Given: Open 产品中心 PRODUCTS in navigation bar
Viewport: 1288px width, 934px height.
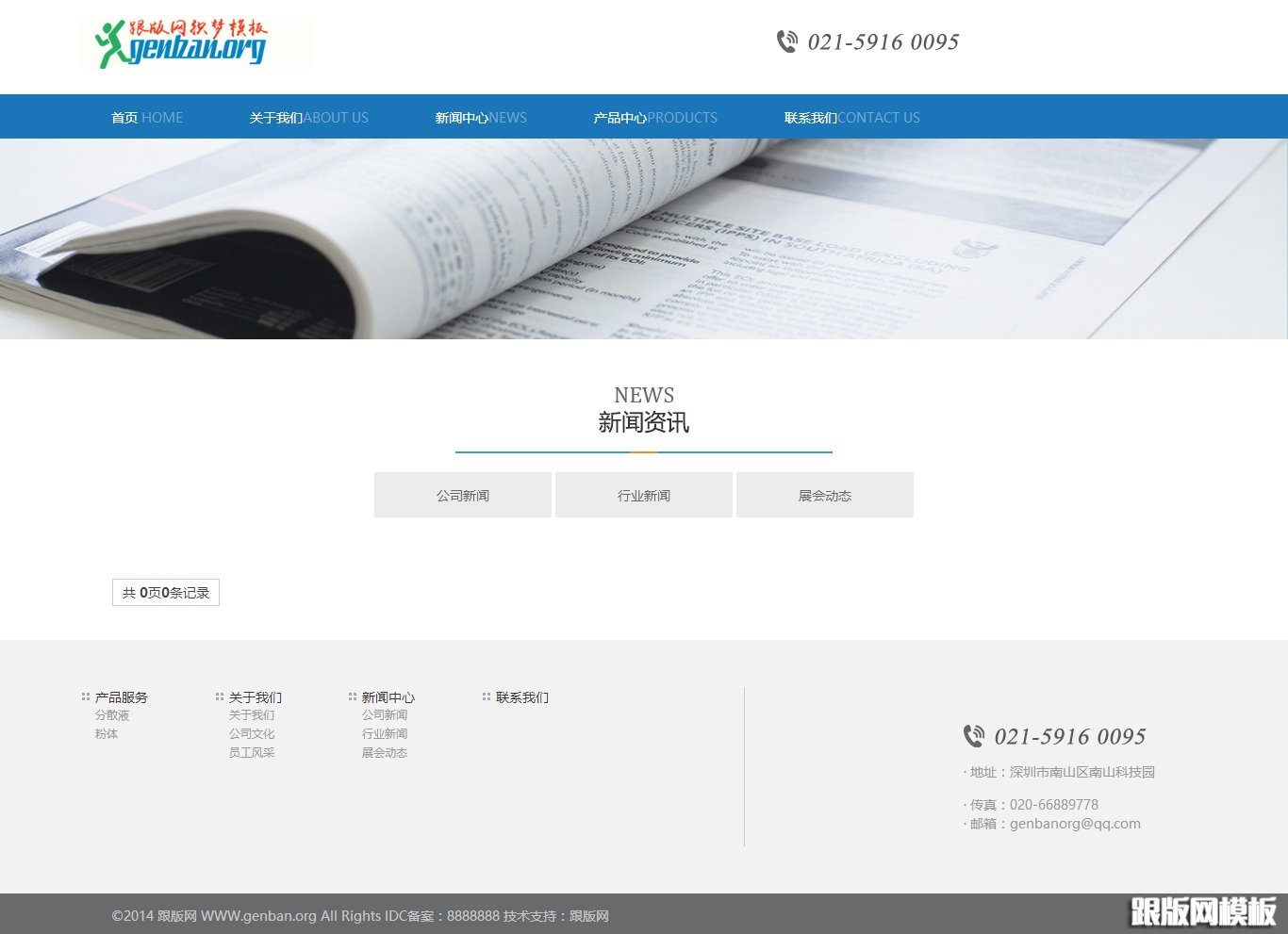Looking at the screenshot, I should click(655, 118).
